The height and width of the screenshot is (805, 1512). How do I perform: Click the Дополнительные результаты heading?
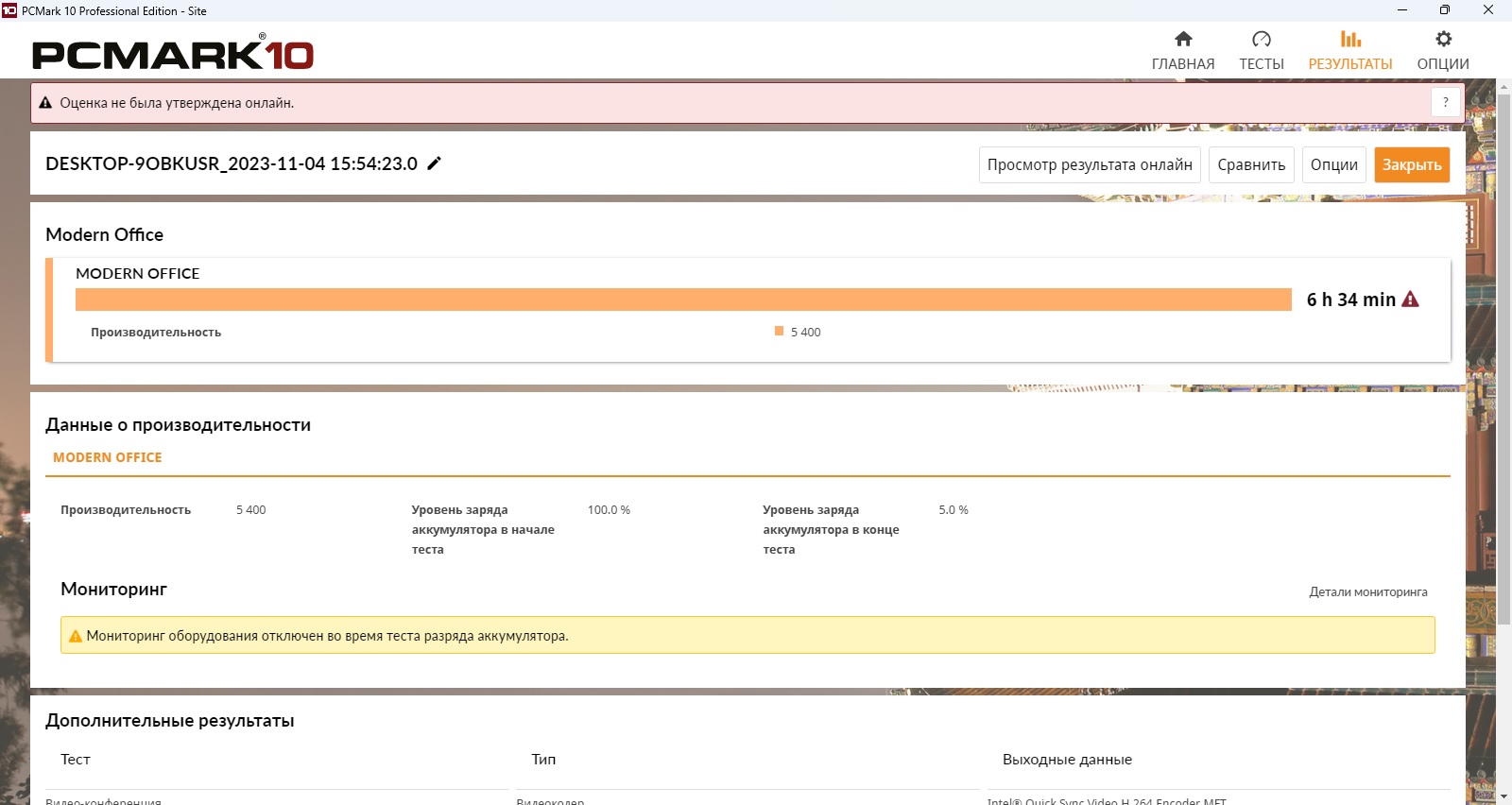tap(170, 721)
